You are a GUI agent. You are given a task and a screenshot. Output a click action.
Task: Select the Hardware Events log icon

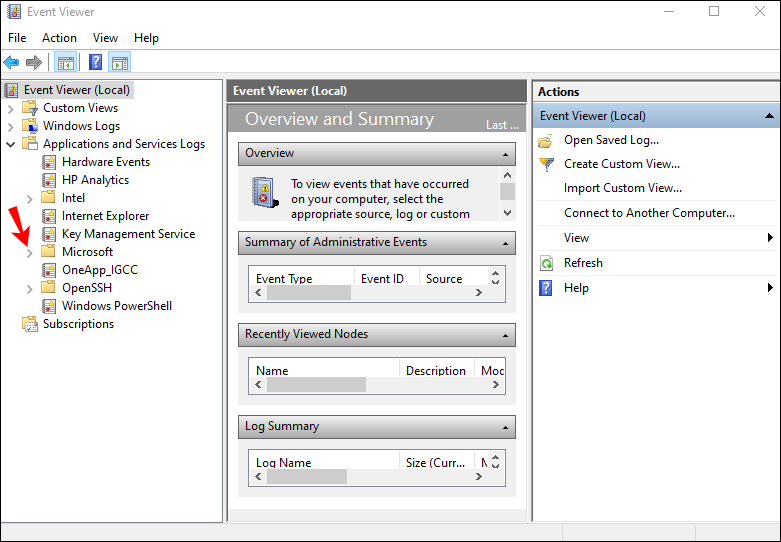pyautogui.click(x=48, y=162)
